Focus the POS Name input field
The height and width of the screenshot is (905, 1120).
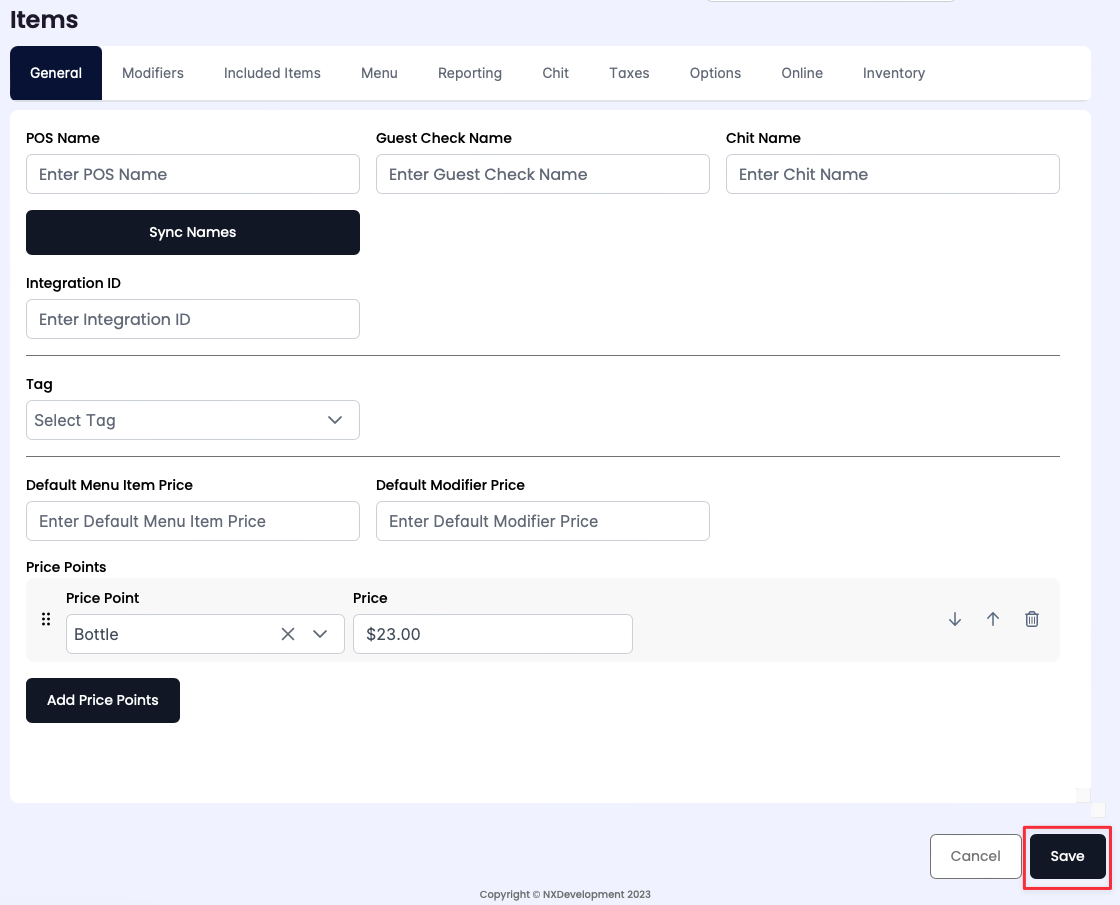[x=192, y=174]
